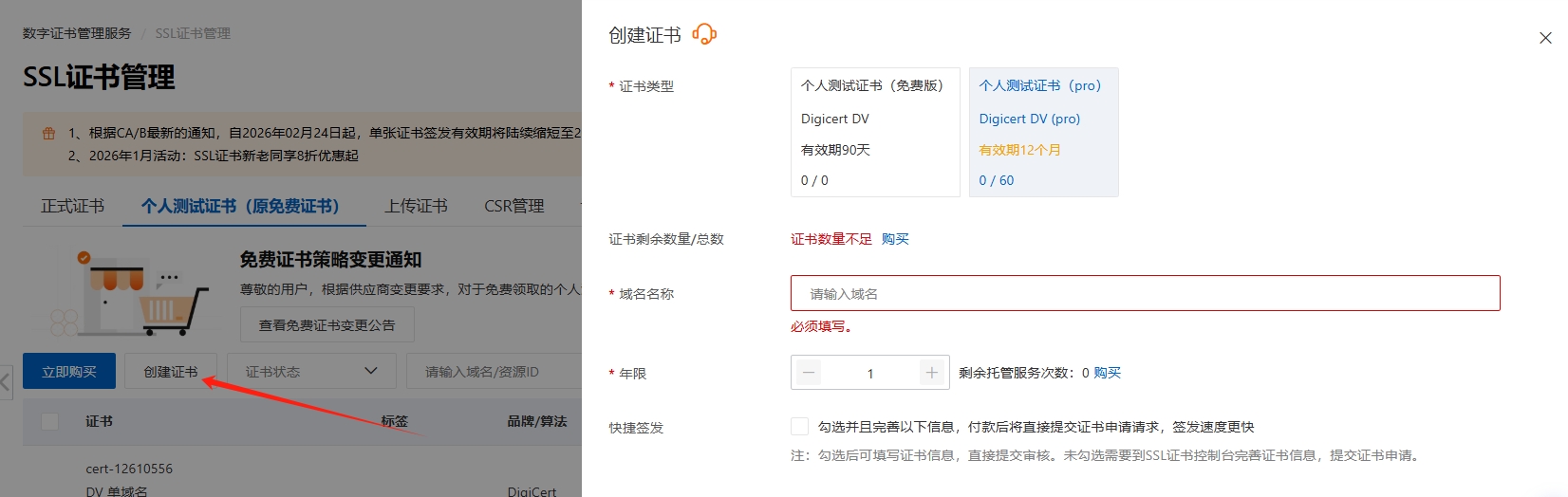Close the create certificate panel
The height and width of the screenshot is (497, 1568).
point(1545,38)
